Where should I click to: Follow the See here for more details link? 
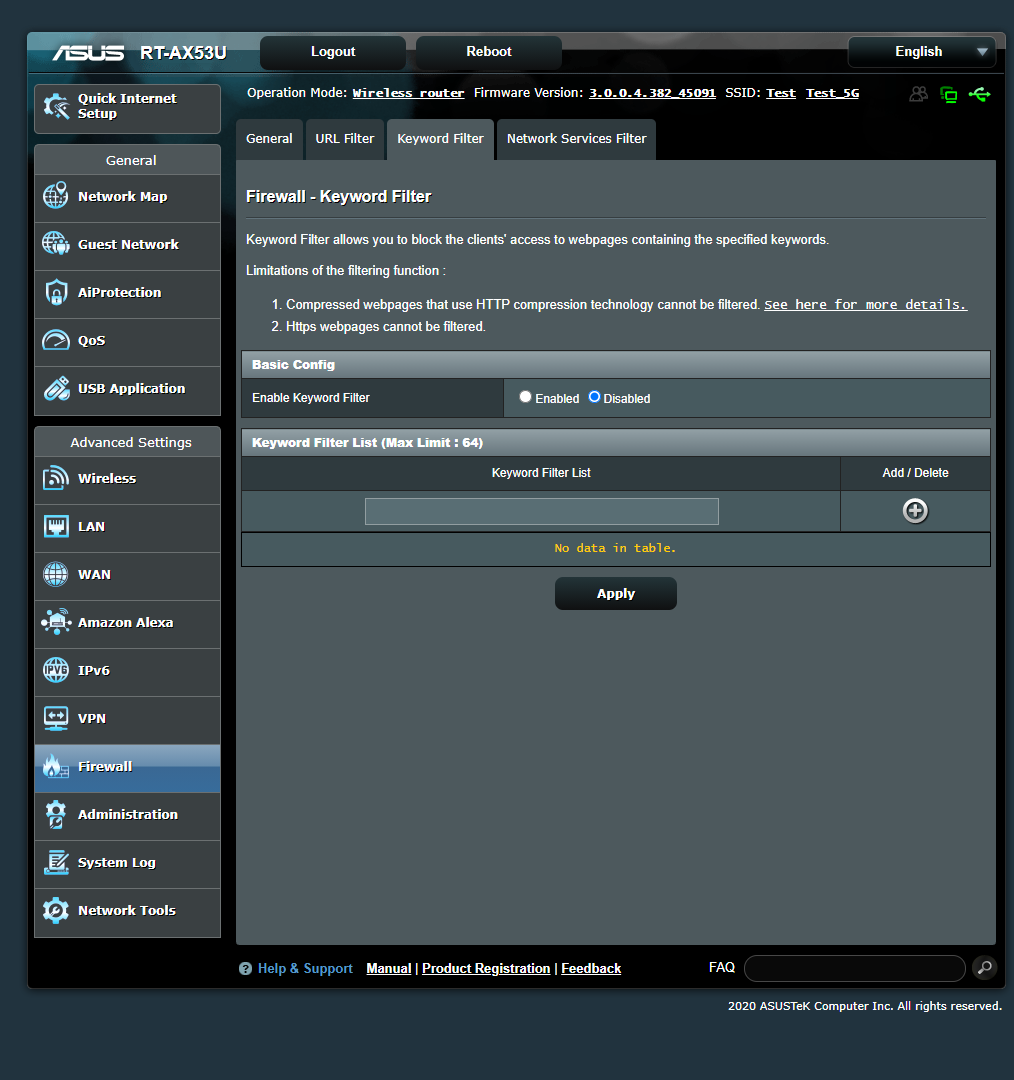pos(865,304)
